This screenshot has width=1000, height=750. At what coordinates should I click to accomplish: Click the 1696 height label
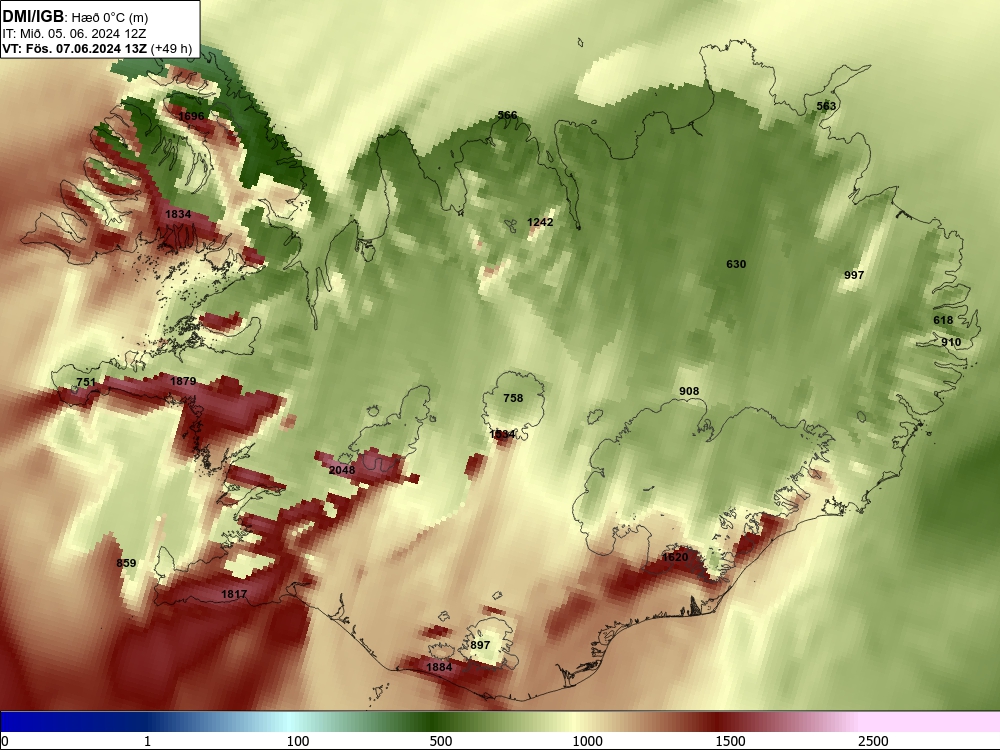point(191,116)
